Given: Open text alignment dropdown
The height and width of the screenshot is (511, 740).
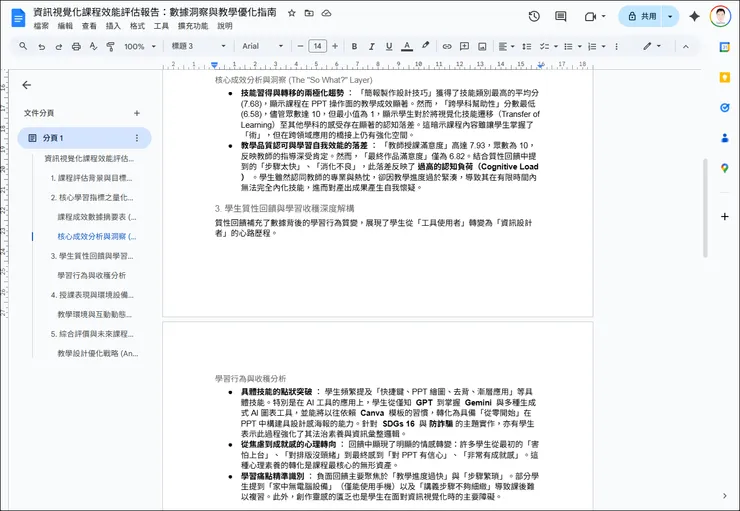Looking at the screenshot, I should (506, 46).
